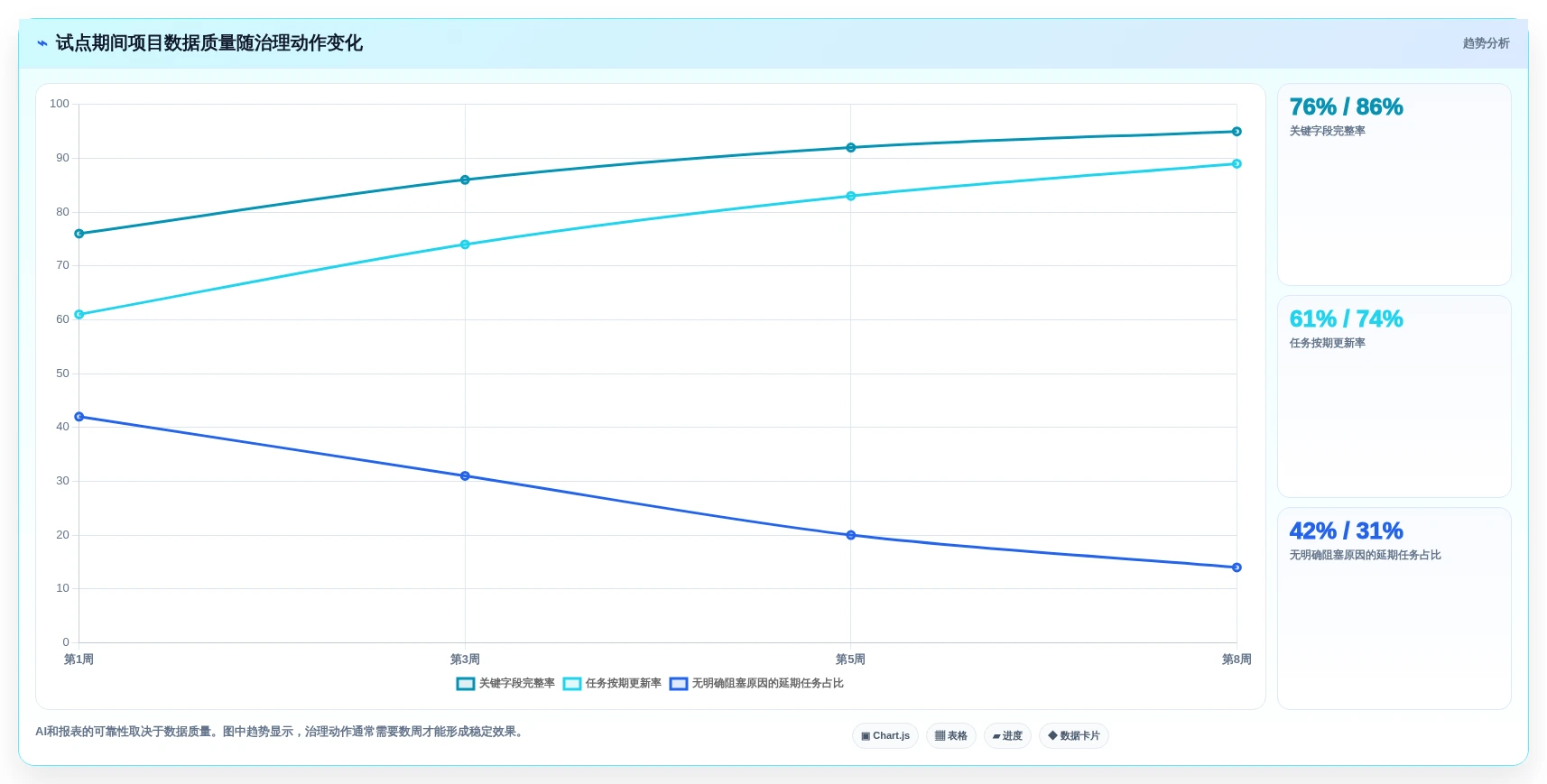Click the 趋势分析 label in header
Viewport: 1547px width, 784px height.
point(1486,43)
